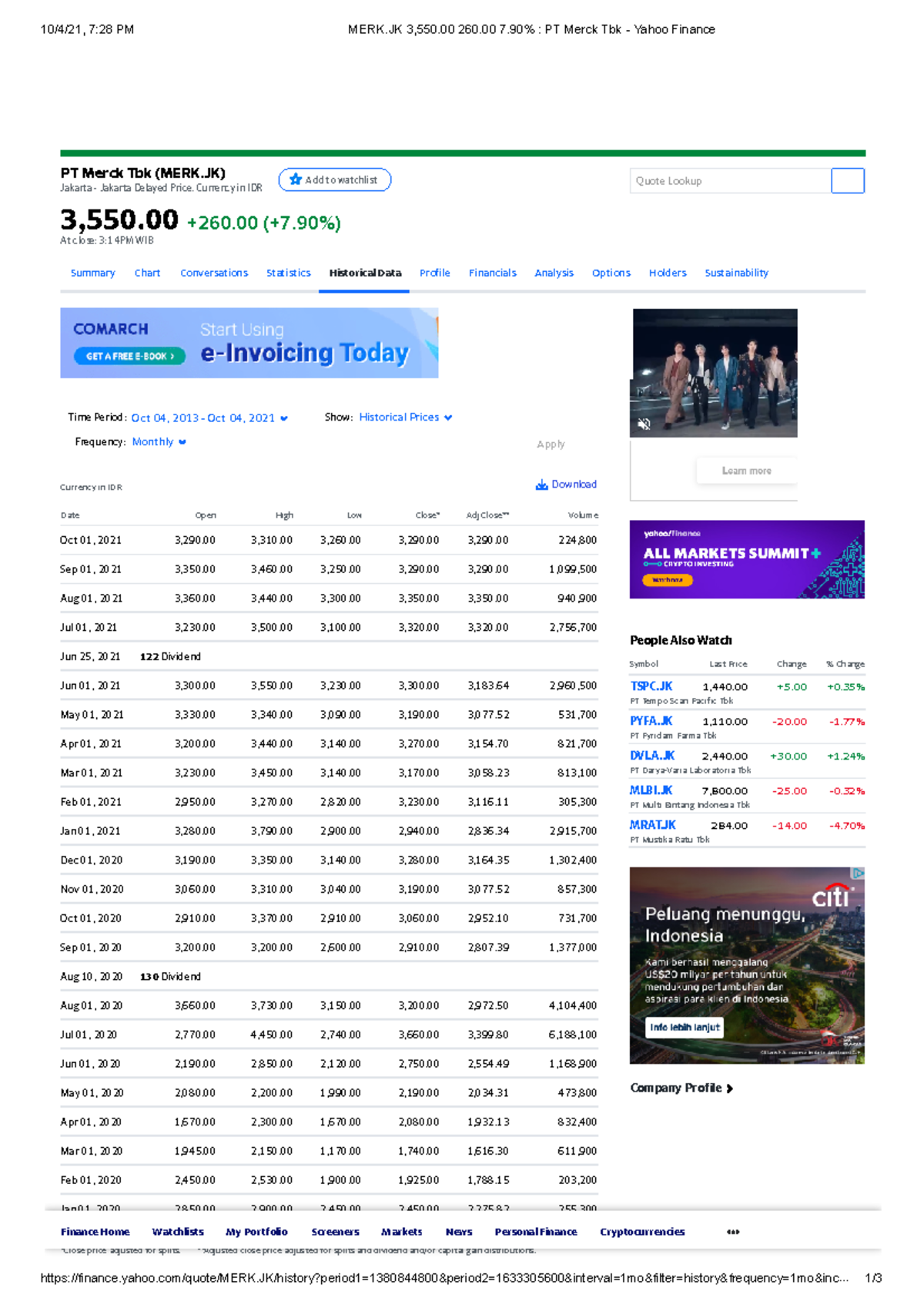
Task: Open the MRAT.JK symbol link
Action: 653,825
